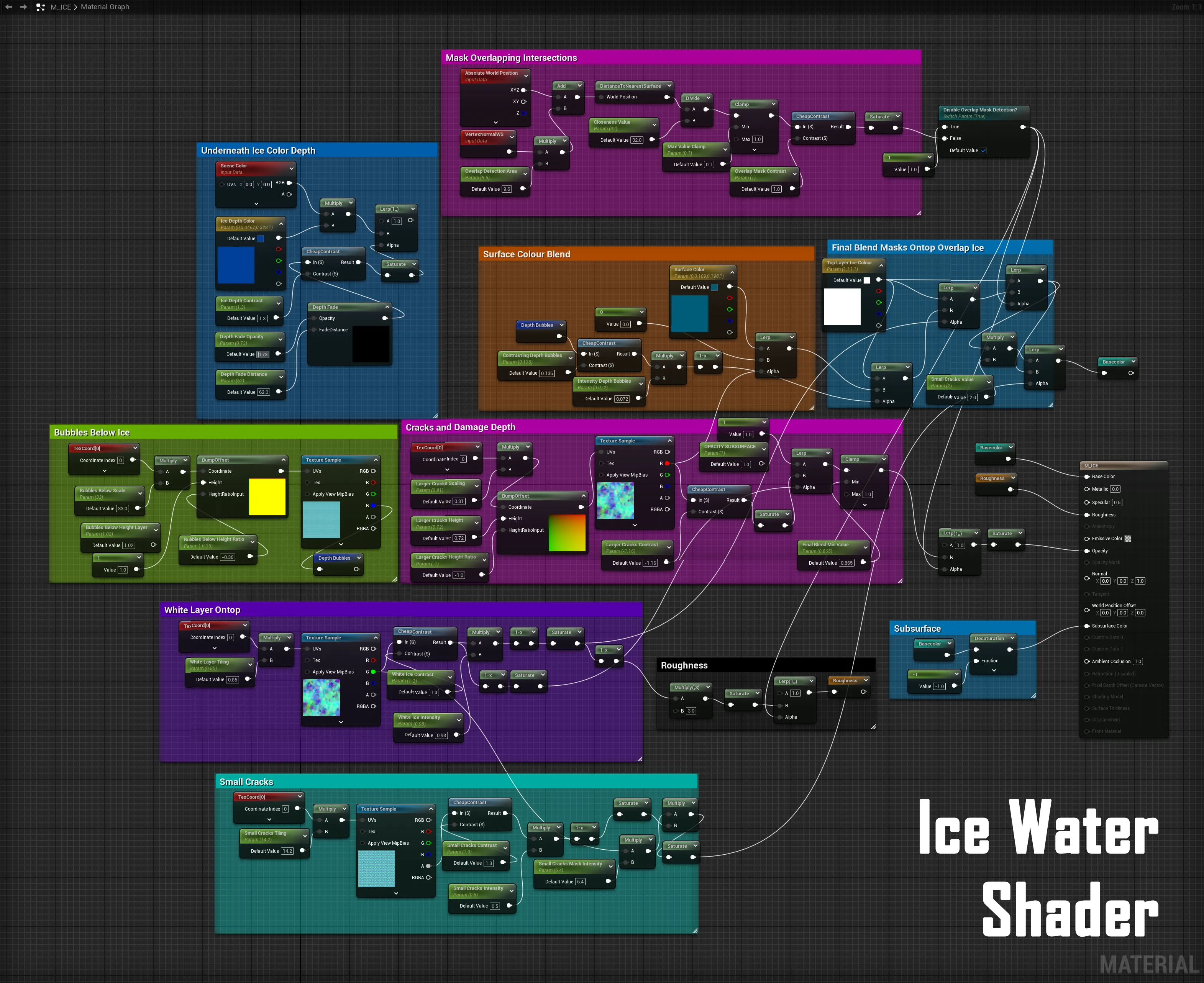Click Small Cracks Value field 2.0
The height and width of the screenshot is (983, 1204).
coord(973,397)
